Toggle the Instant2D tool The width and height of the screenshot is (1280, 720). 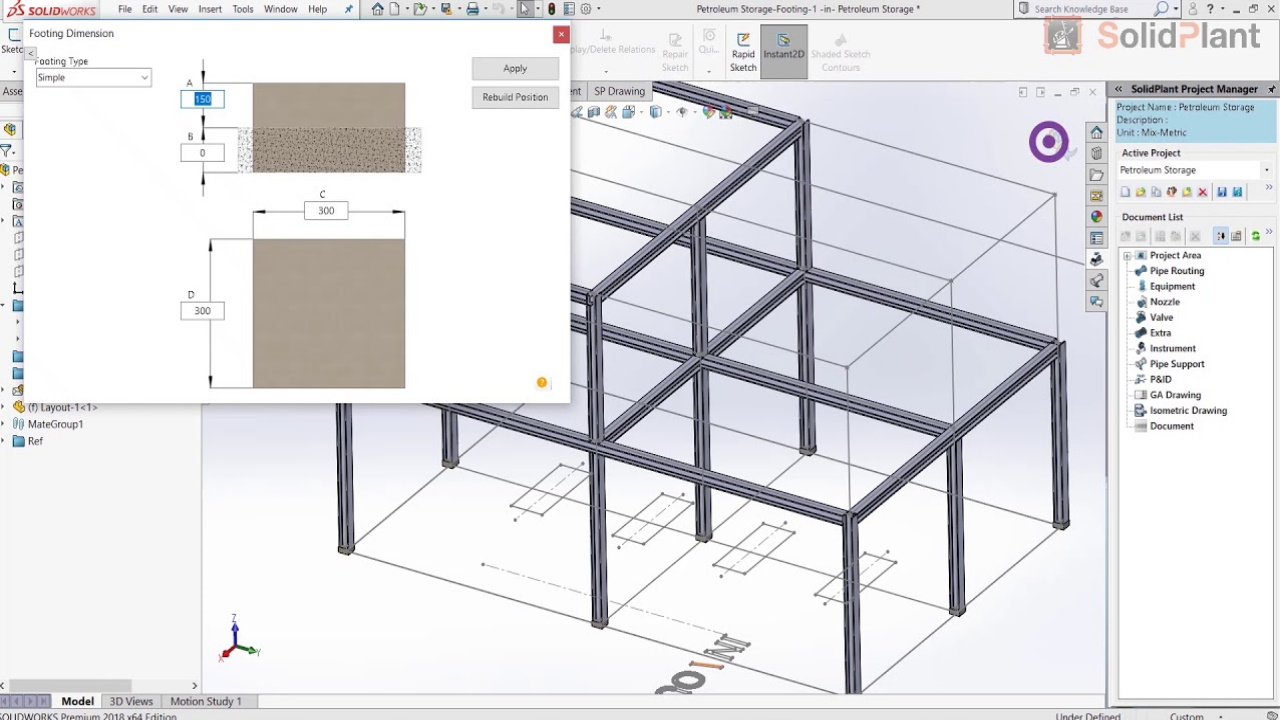pyautogui.click(x=783, y=46)
